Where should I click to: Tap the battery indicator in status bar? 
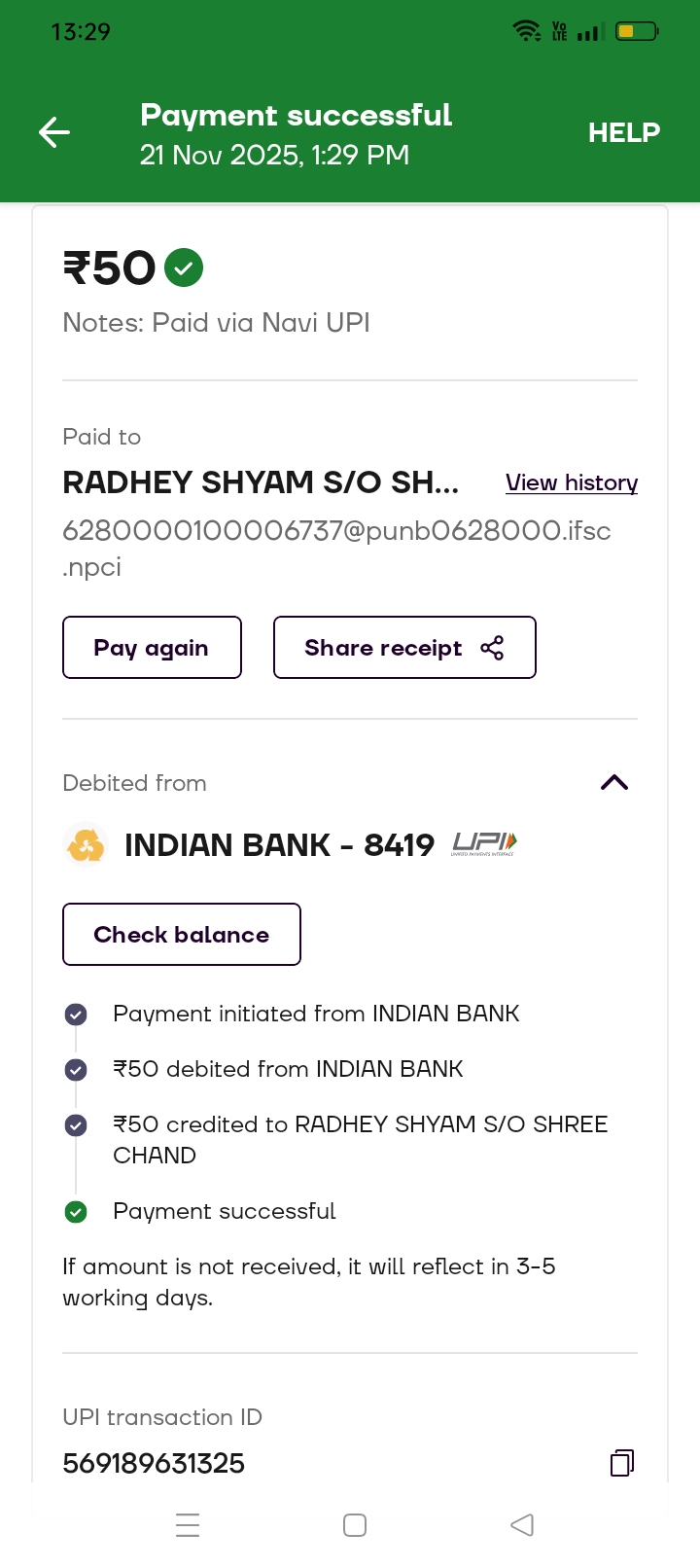coord(637,32)
